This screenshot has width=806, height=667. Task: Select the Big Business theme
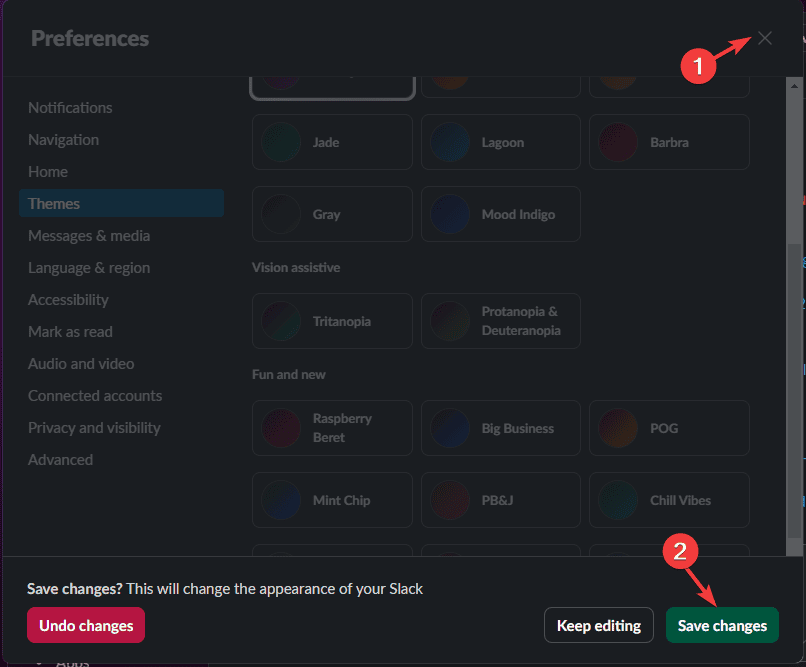(x=500, y=428)
